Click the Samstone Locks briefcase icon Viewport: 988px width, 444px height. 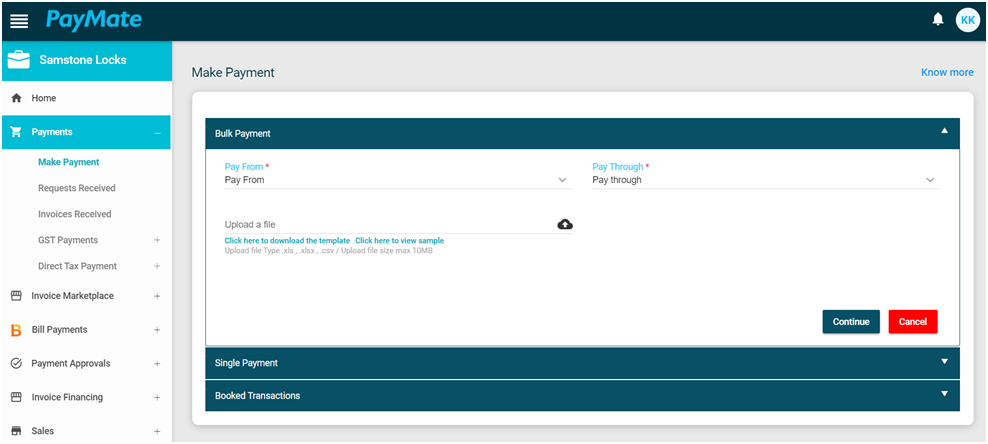tap(18, 60)
